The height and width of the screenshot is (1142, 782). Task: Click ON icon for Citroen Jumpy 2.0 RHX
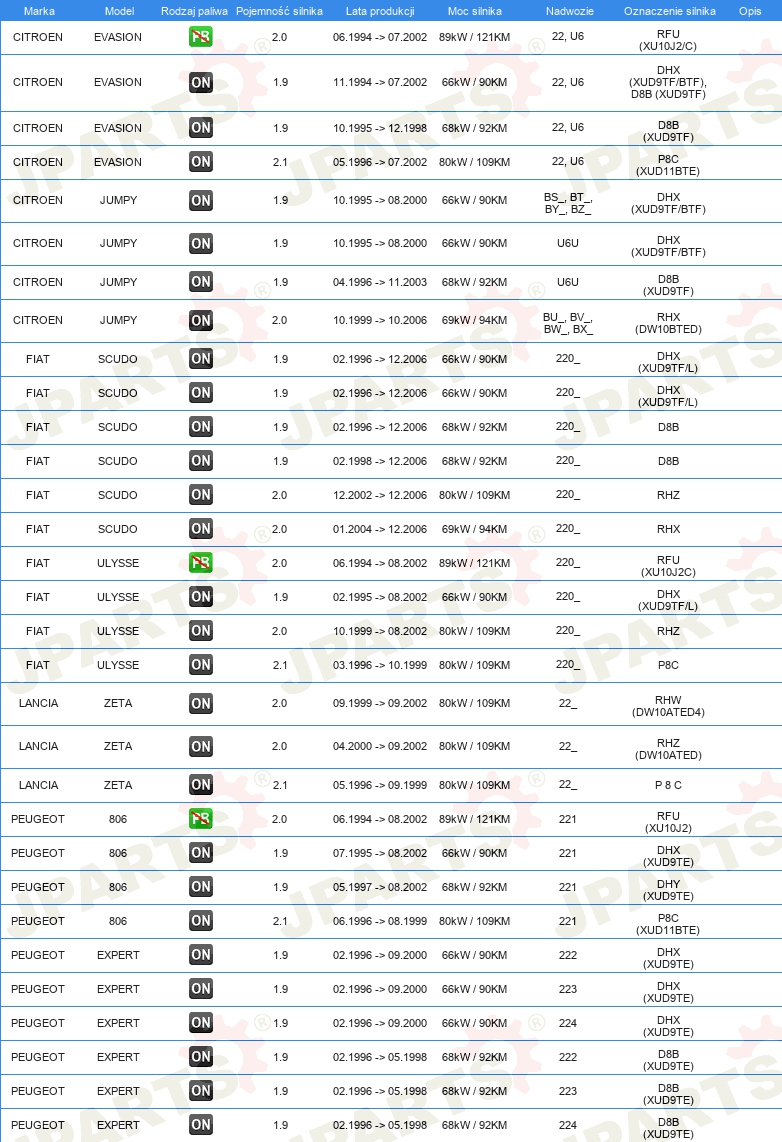(200, 320)
